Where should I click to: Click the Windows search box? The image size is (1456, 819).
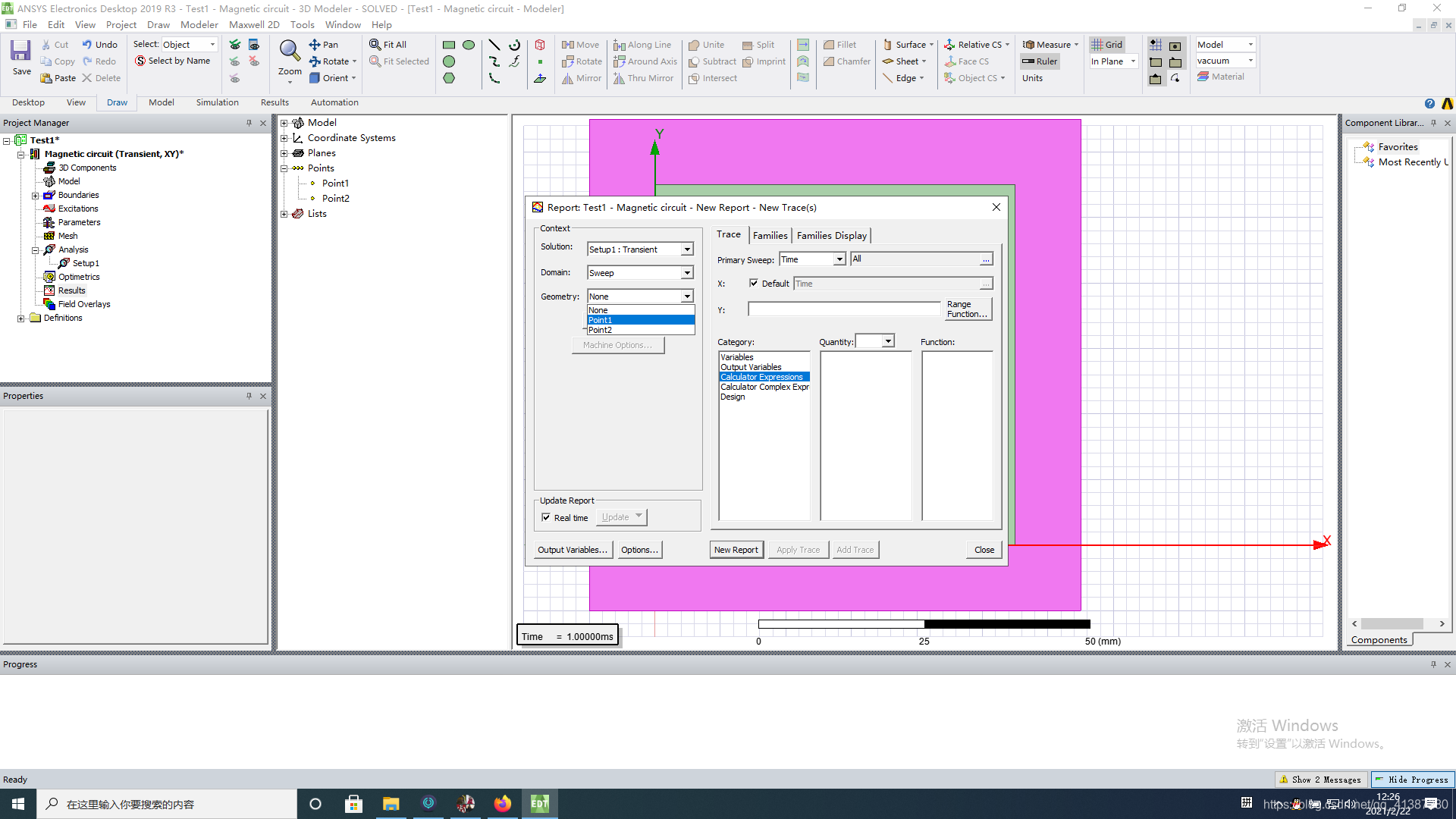tap(167, 804)
